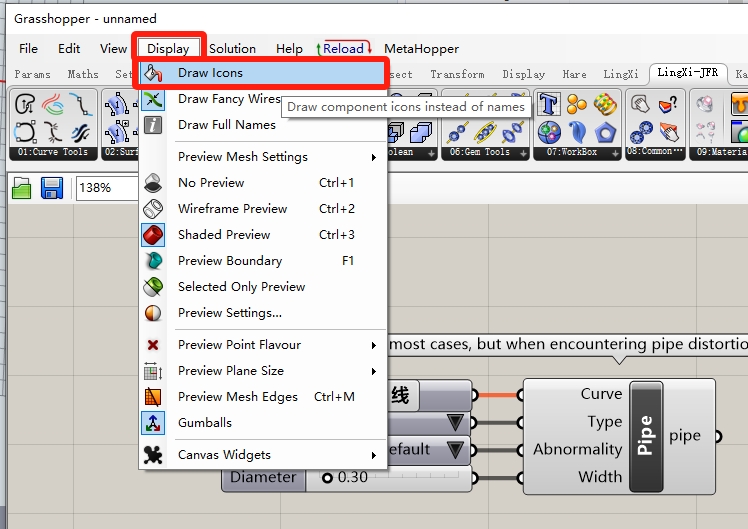Click the blue boxes icon left of the Gem Tools panel

(421, 132)
